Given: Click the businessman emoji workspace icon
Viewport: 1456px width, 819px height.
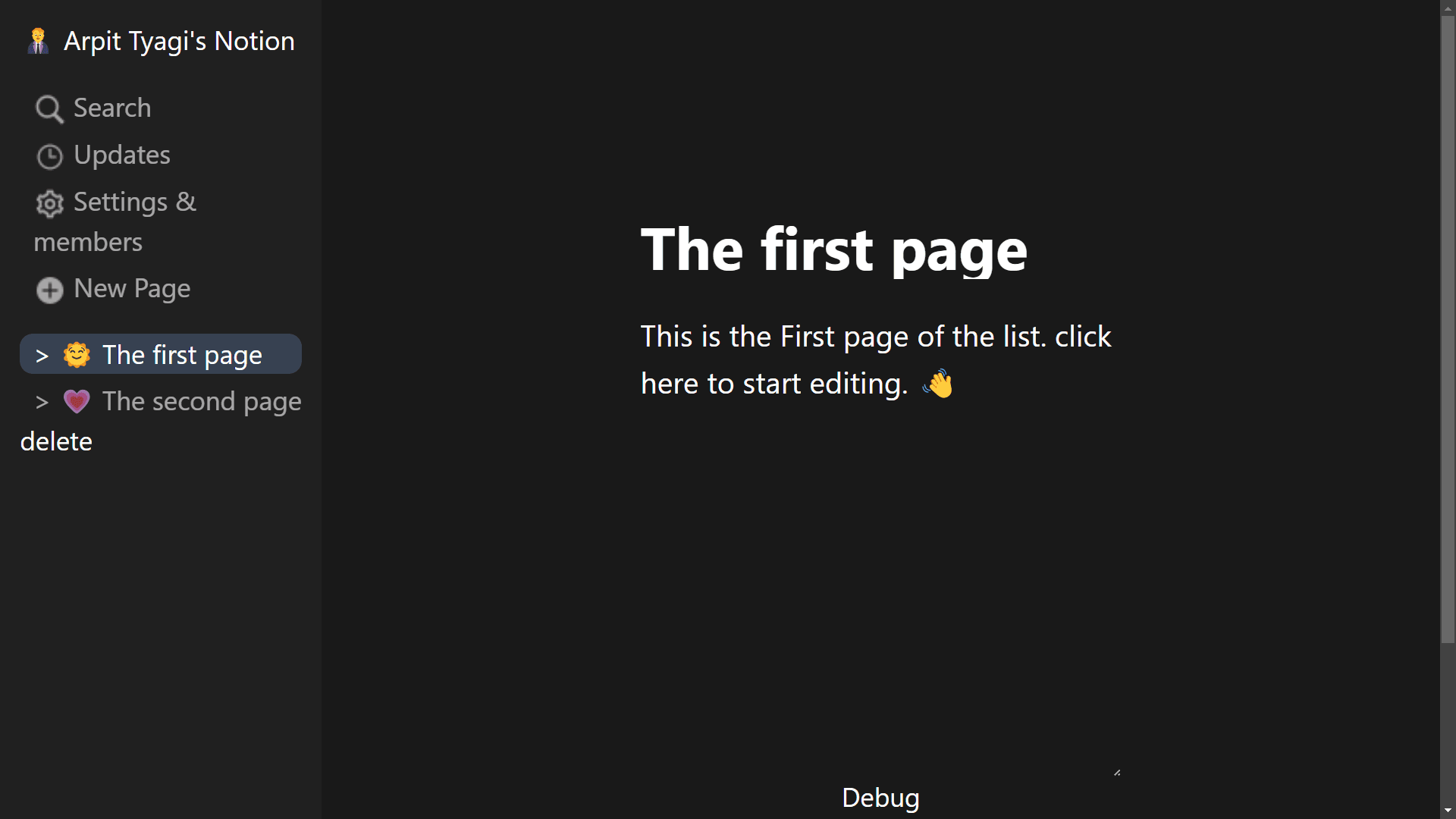Looking at the screenshot, I should coord(38,40).
